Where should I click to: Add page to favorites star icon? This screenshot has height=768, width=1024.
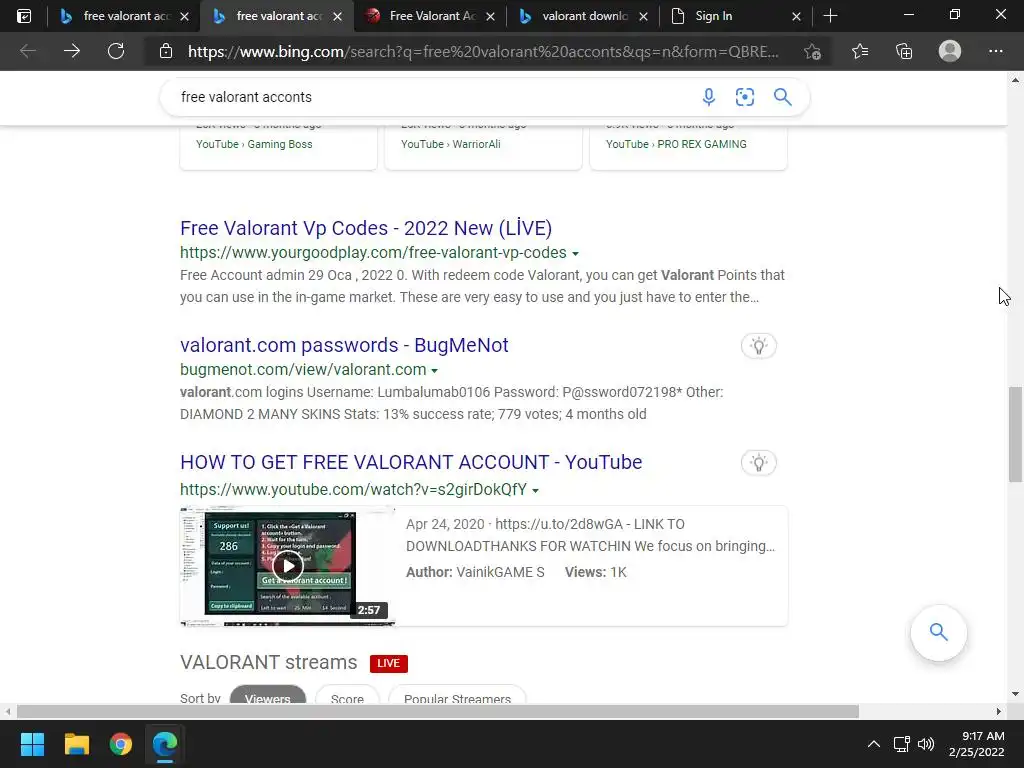[812, 51]
